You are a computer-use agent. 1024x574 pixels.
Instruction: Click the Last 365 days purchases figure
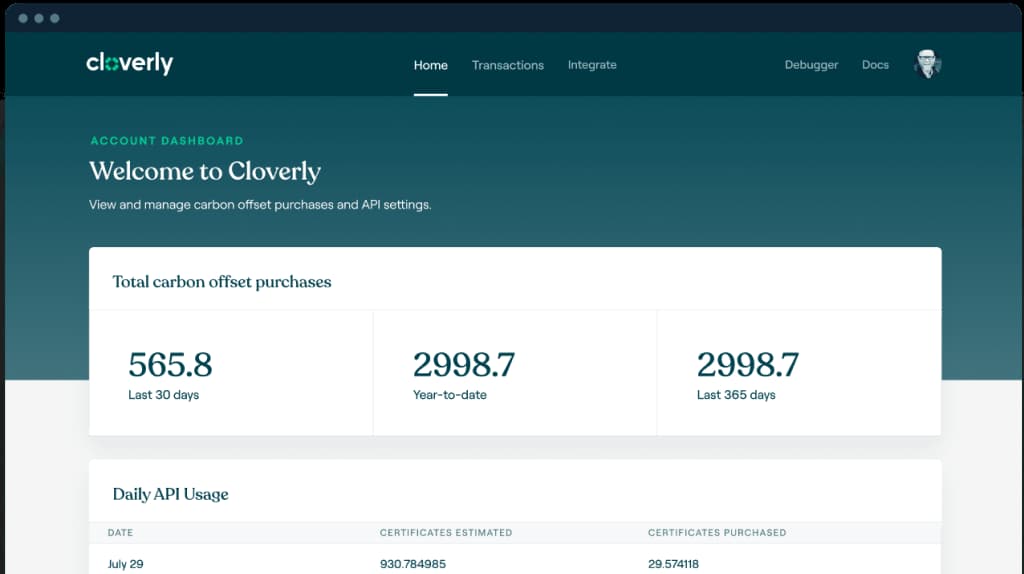[747, 365]
